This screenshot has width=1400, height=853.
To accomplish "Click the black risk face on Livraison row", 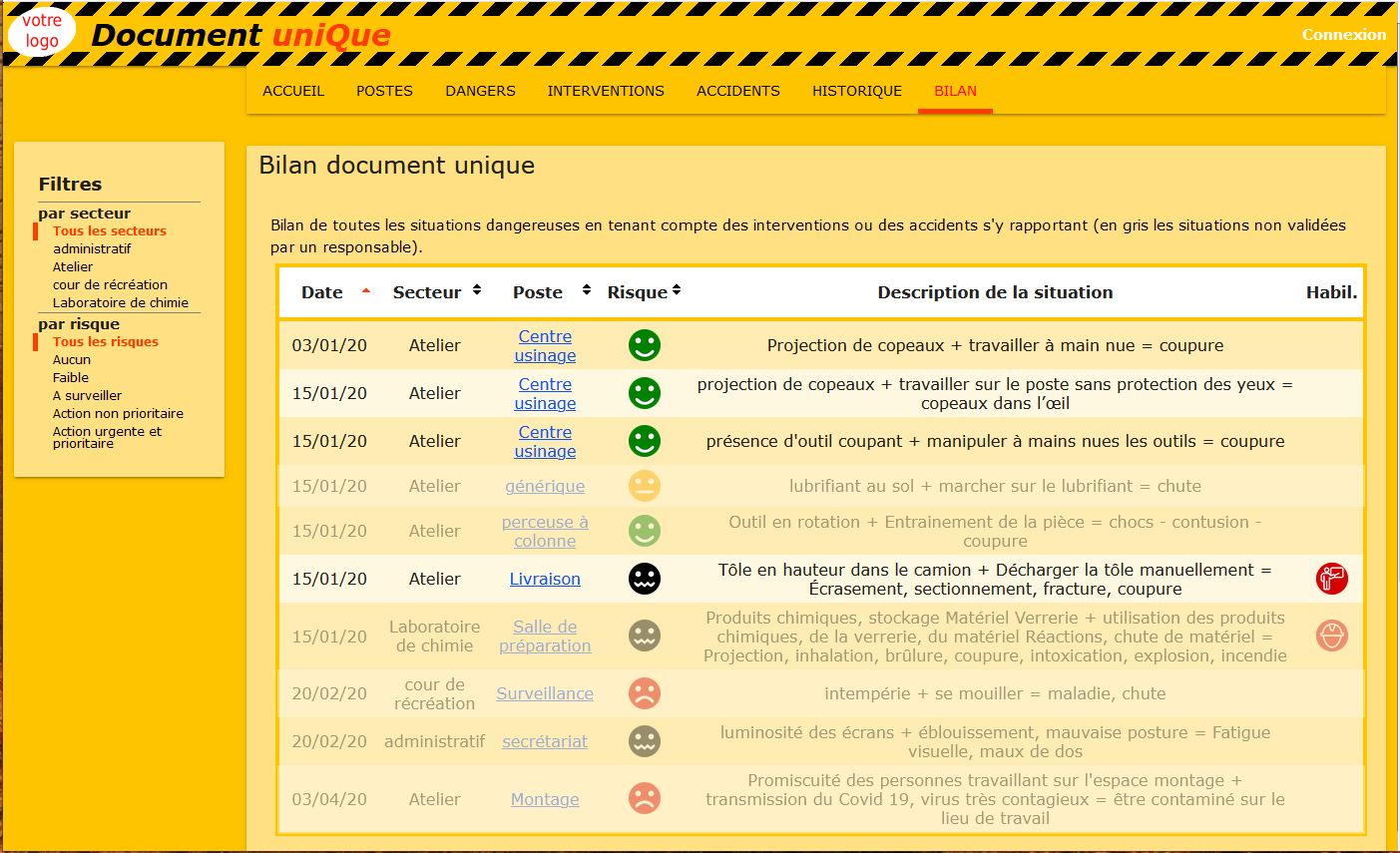I will (x=645, y=579).
